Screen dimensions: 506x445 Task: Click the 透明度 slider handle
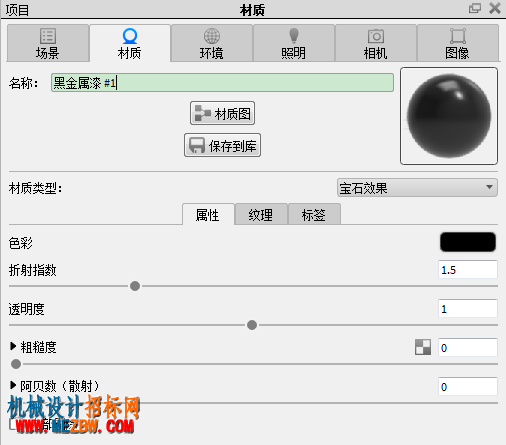click(252, 325)
